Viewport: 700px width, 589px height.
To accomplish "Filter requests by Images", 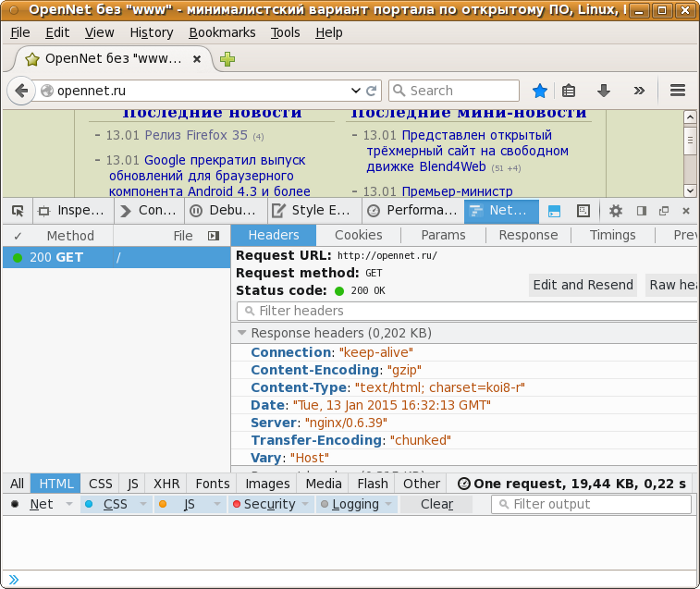I will [267, 484].
